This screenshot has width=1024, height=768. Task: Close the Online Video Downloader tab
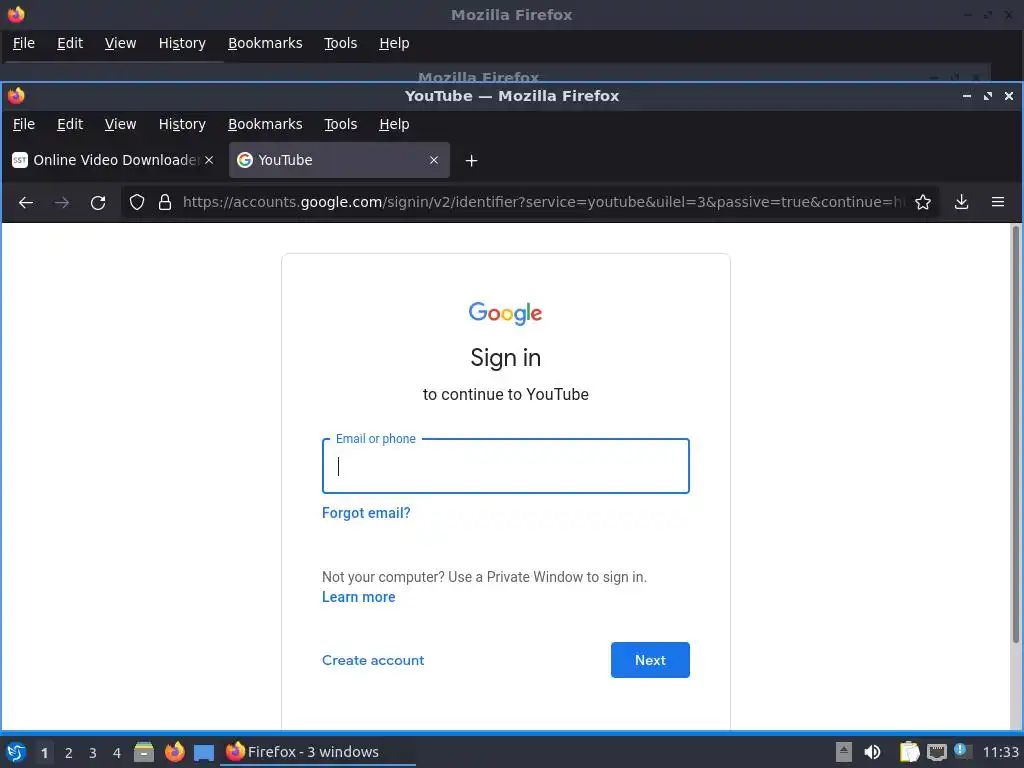(x=209, y=160)
